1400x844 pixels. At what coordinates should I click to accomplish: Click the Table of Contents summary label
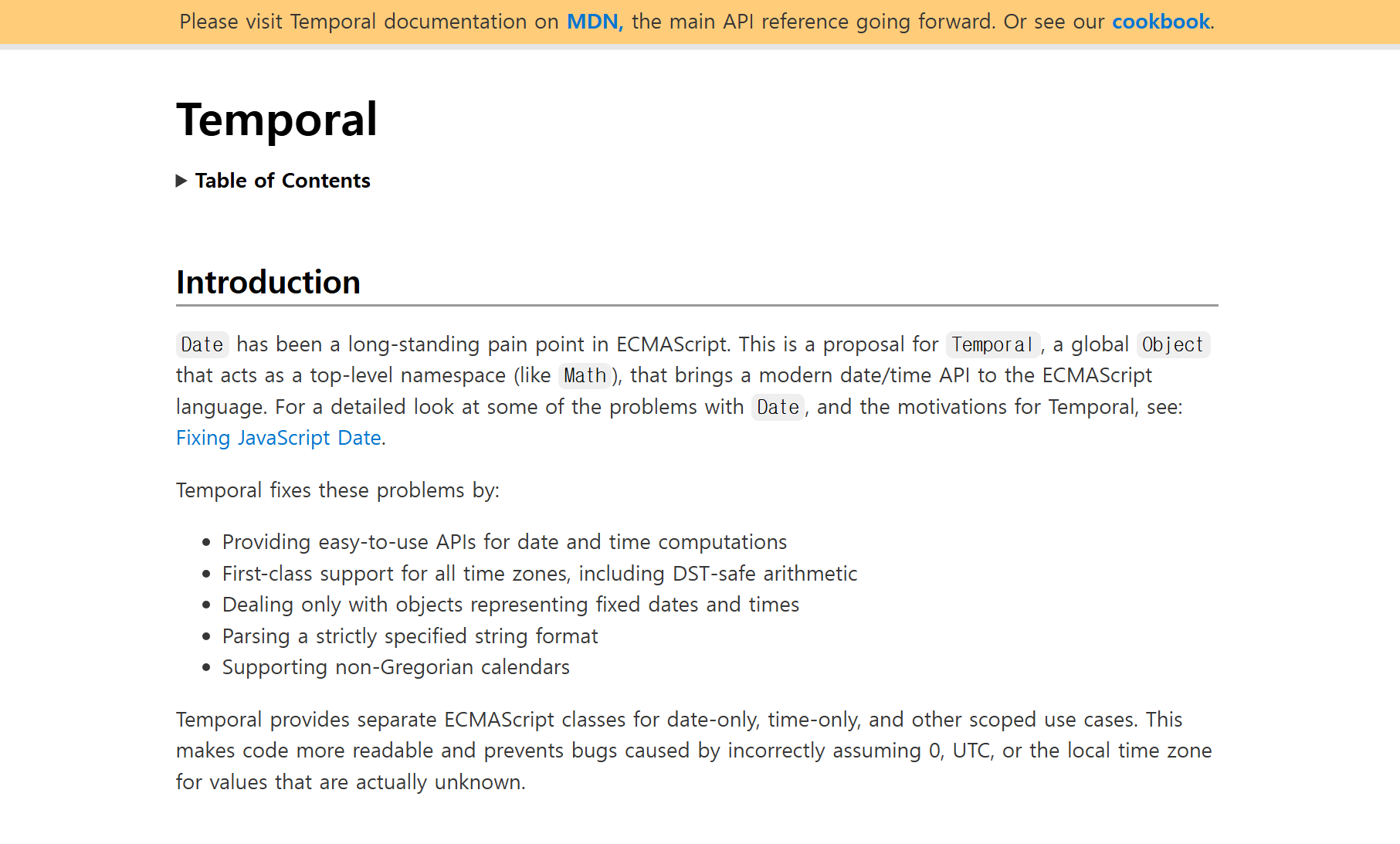pos(283,181)
